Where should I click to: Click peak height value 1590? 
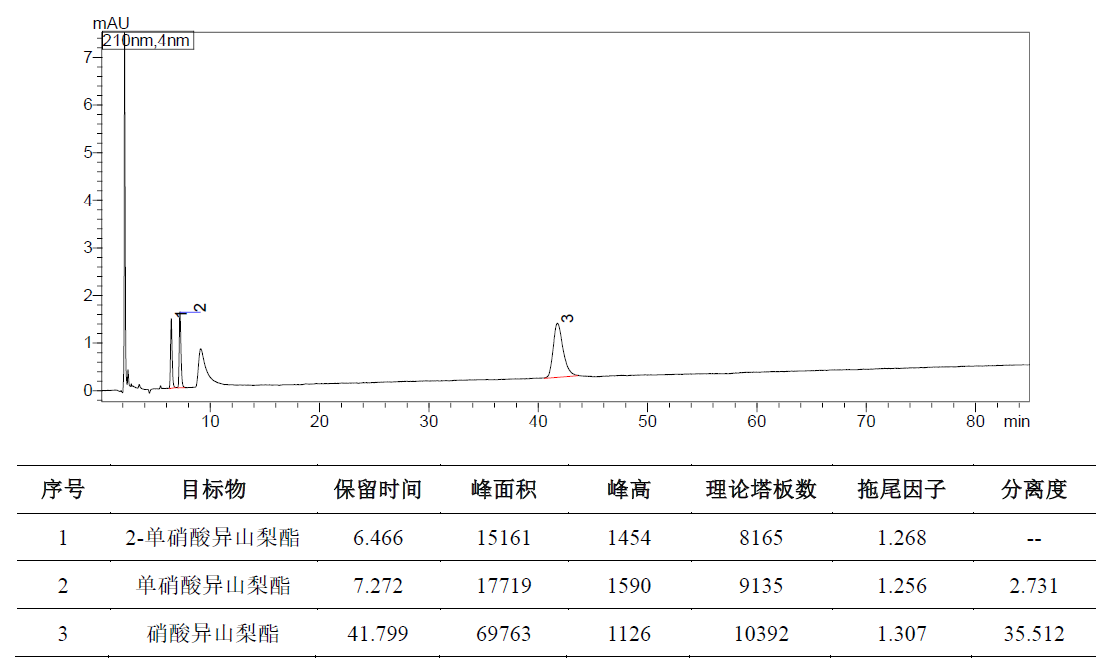click(x=629, y=585)
